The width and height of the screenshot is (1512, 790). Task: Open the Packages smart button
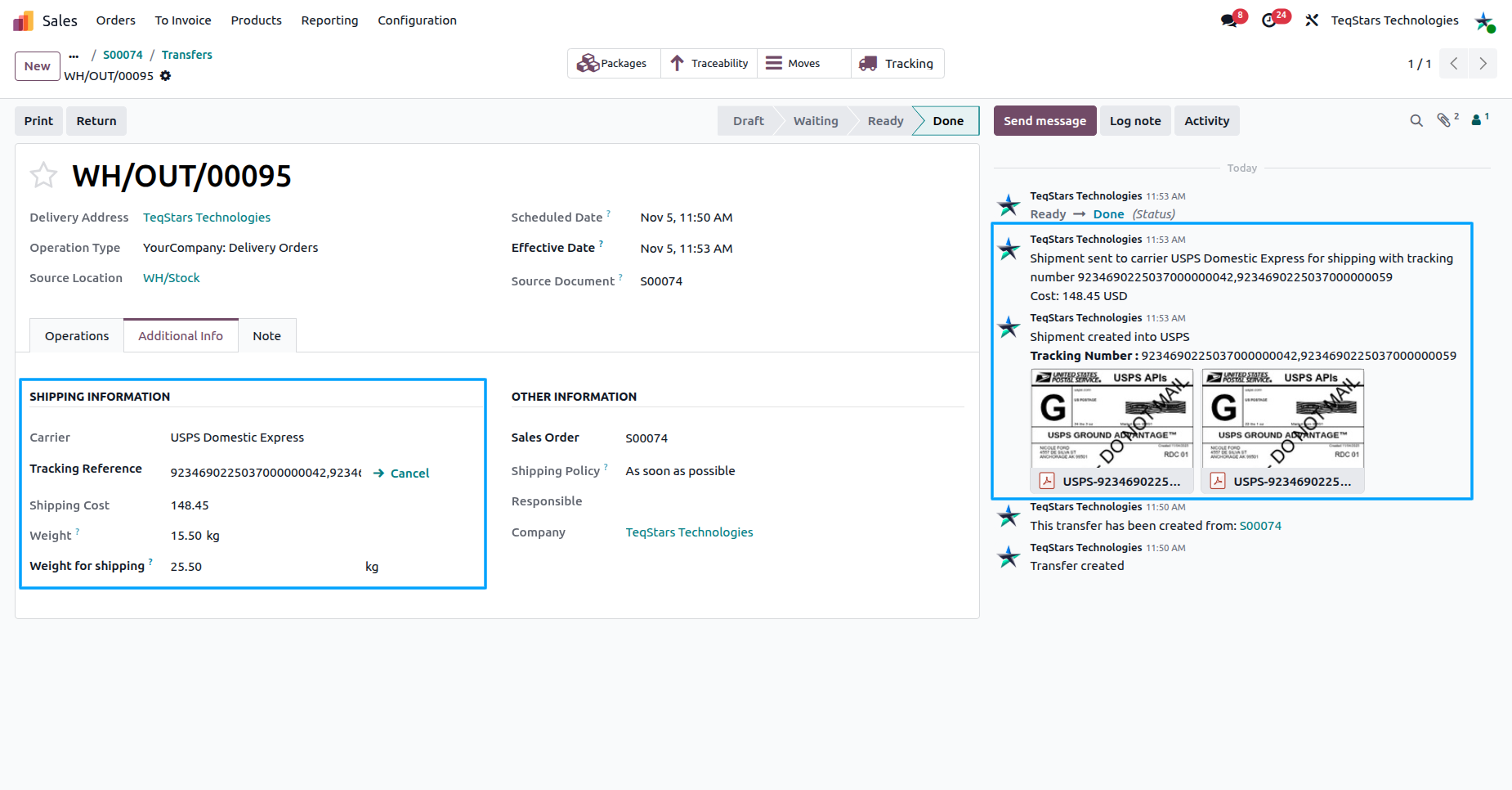(614, 64)
